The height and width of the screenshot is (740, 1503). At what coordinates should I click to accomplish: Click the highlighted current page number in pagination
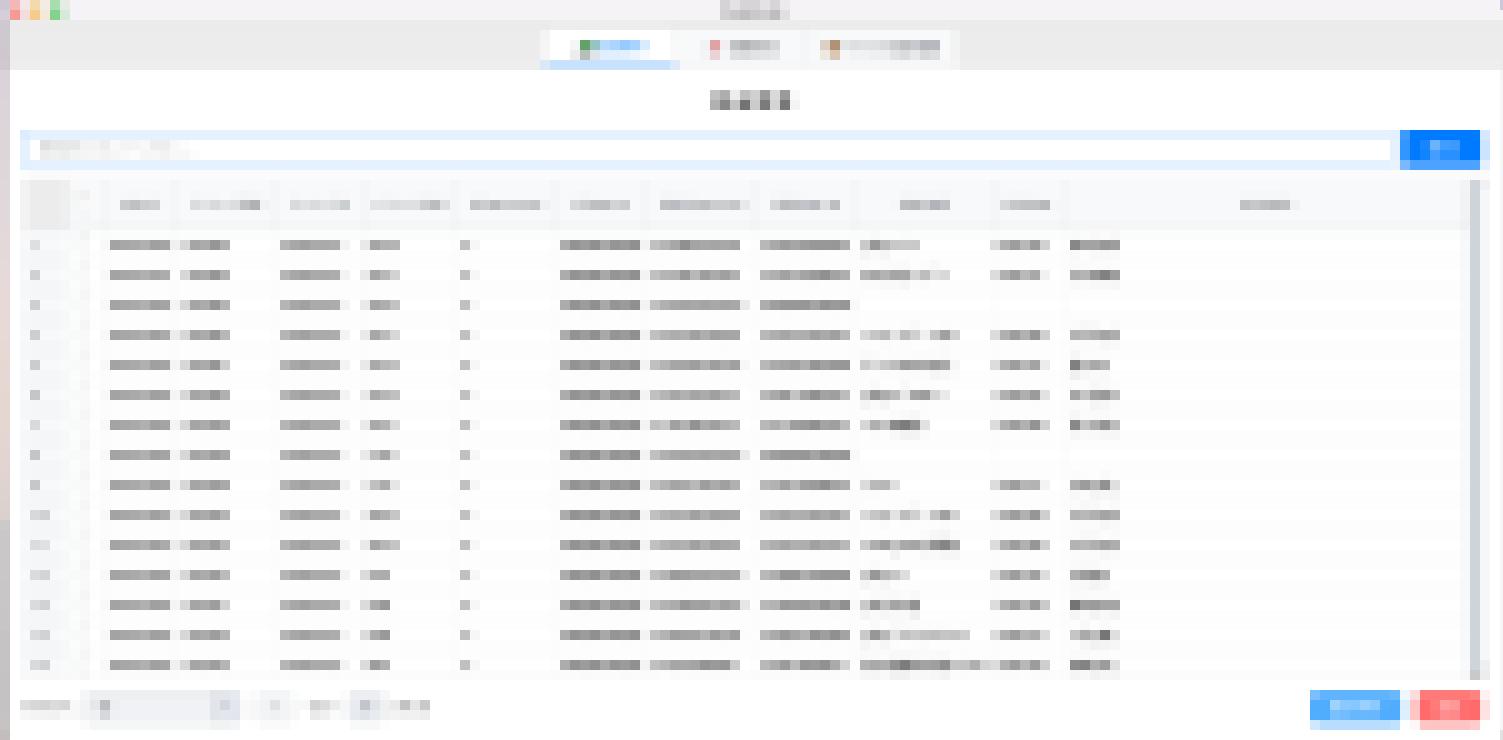pos(365,706)
